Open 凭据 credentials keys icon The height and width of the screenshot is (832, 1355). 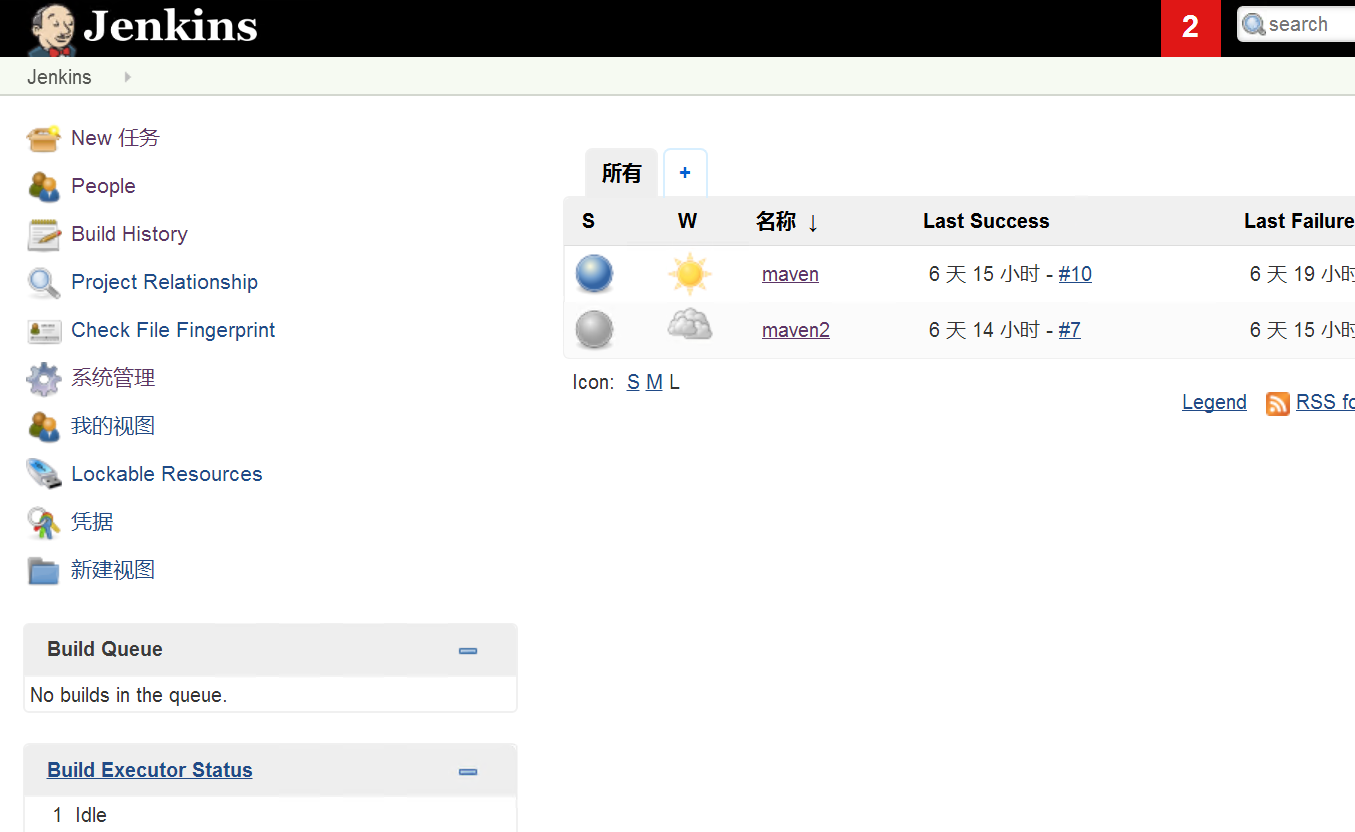pos(43,522)
